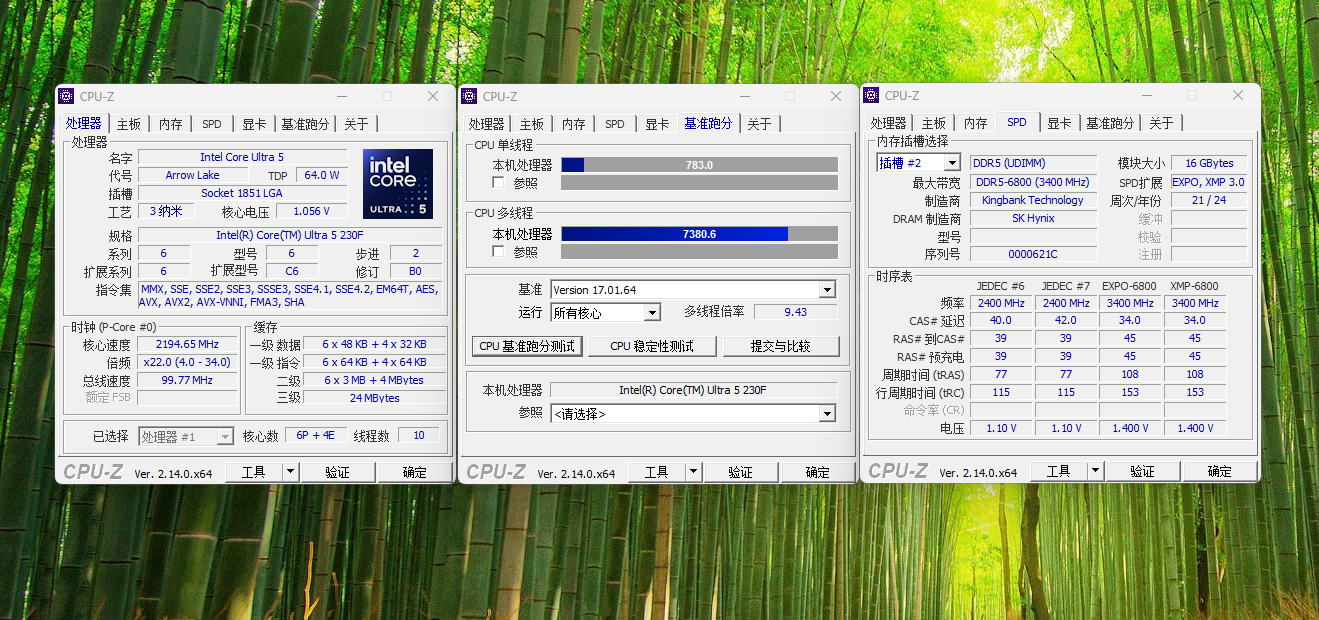This screenshot has height=620, width=1319.
Task: Click the 名字 field Intel Core Ultra 5
Action: (242, 157)
